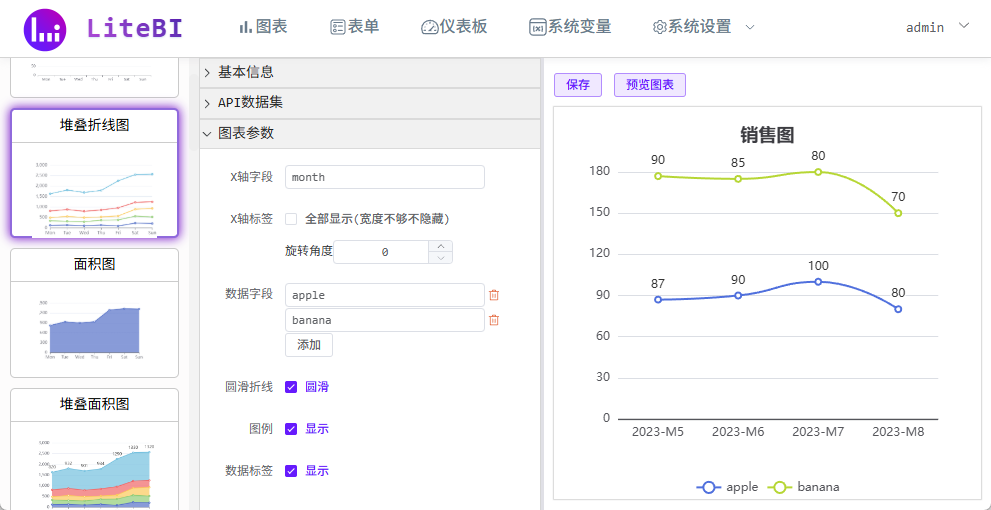
Task: Click the 圆滑折线 field label
Action: 249,387
